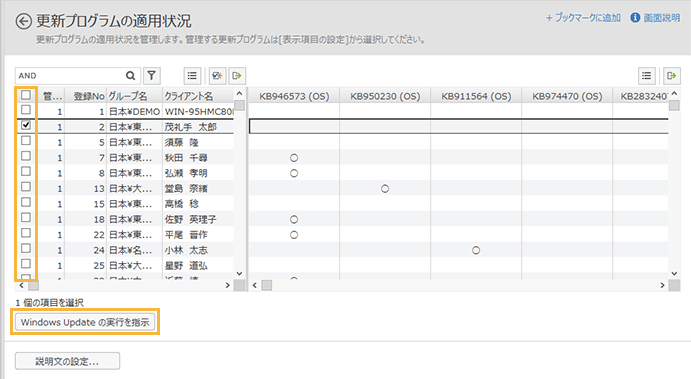Viewport: 691px width, 379px height.
Task: Sort by 登録No column header
Action: point(89,96)
